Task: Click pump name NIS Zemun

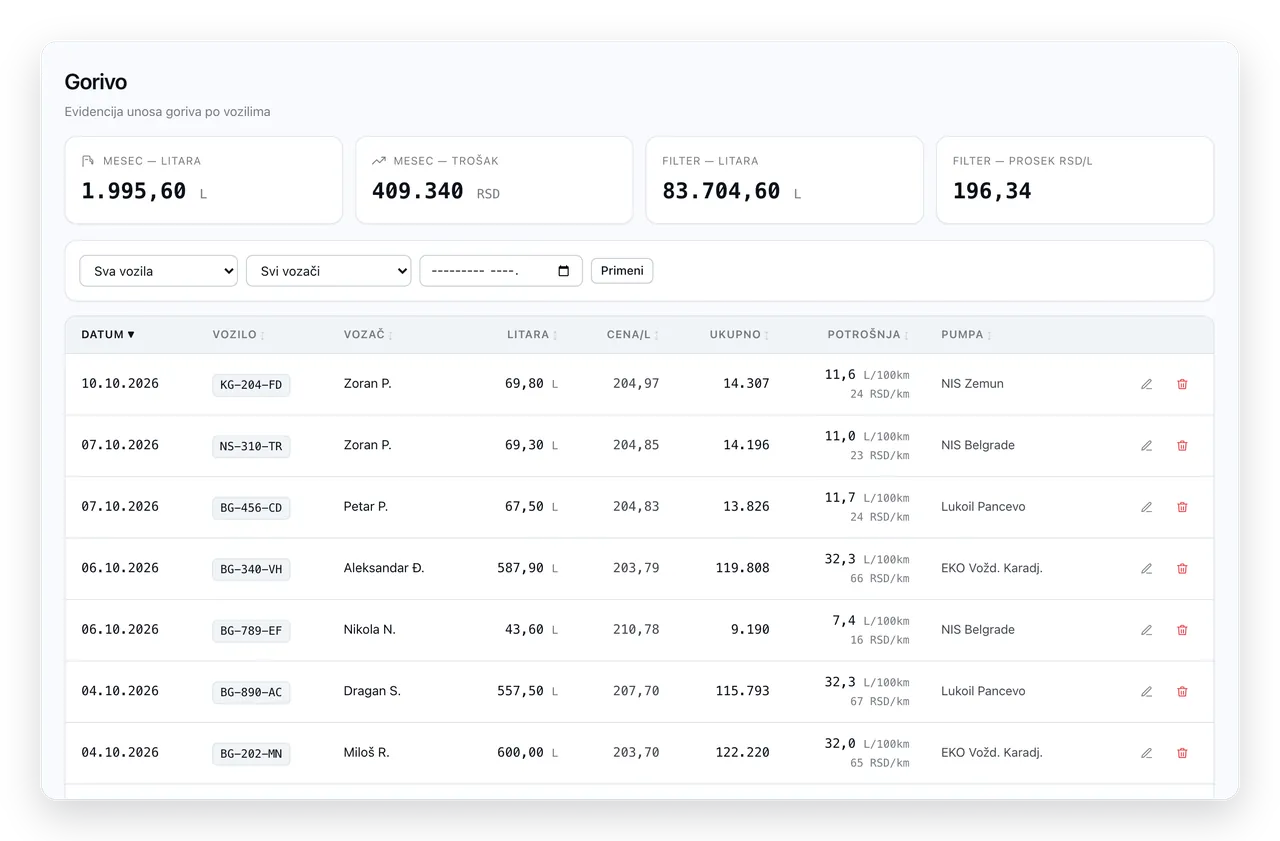Action: [972, 384]
